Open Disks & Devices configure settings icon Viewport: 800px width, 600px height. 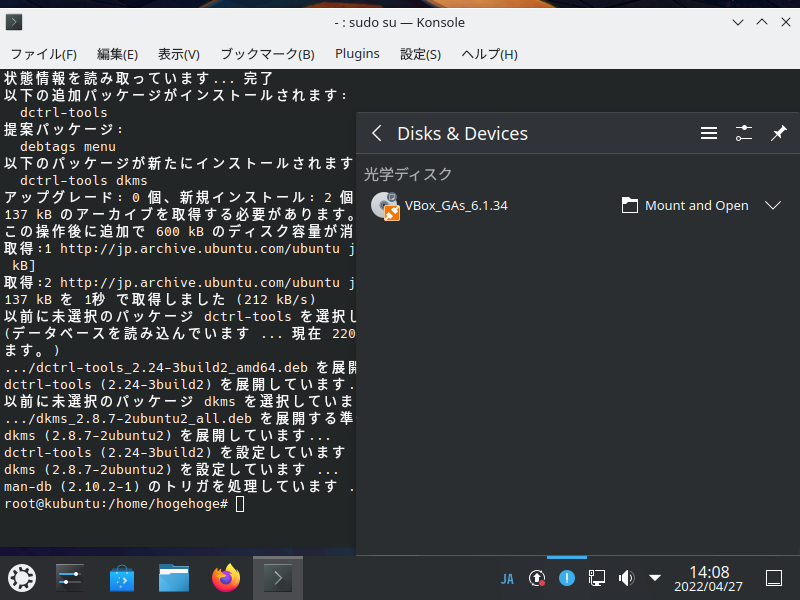(x=744, y=134)
